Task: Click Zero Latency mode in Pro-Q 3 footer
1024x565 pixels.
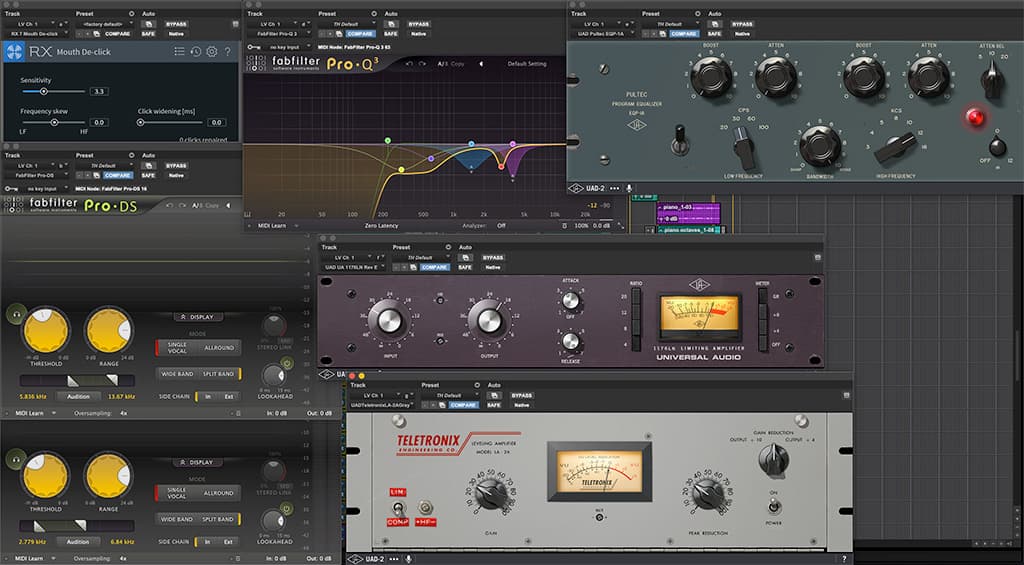Action: 381,225
